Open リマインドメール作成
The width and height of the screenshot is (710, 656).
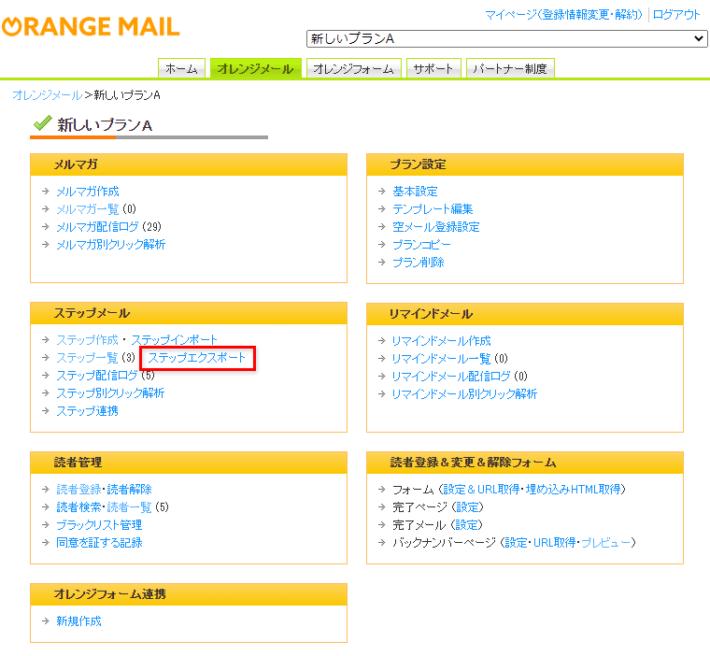pyautogui.click(x=441, y=341)
